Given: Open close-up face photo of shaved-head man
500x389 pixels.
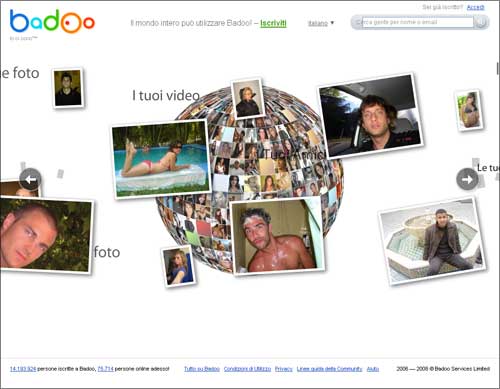Looking at the screenshot, I should pos(46,235).
